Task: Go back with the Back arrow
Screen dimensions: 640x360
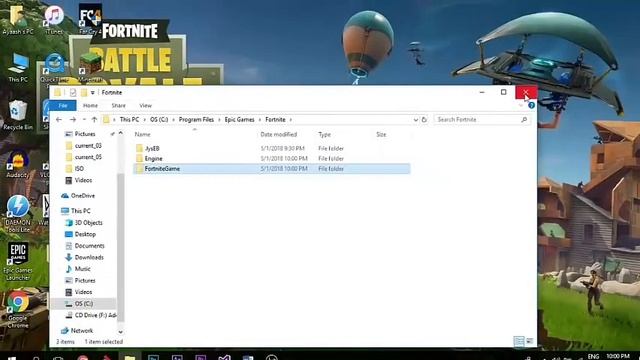Action: tap(59, 120)
